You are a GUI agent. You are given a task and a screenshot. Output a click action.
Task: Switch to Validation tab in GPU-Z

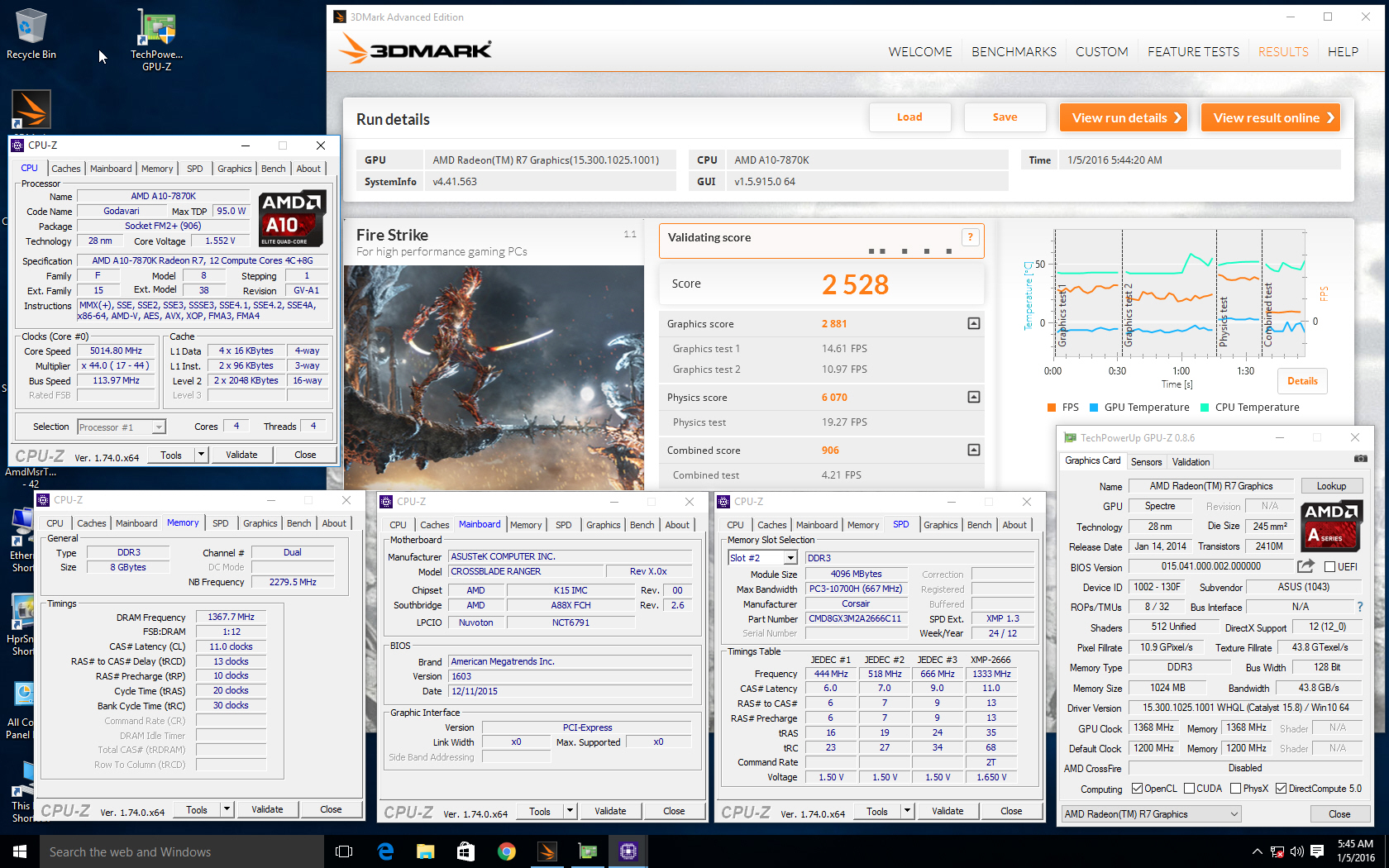point(1191,462)
